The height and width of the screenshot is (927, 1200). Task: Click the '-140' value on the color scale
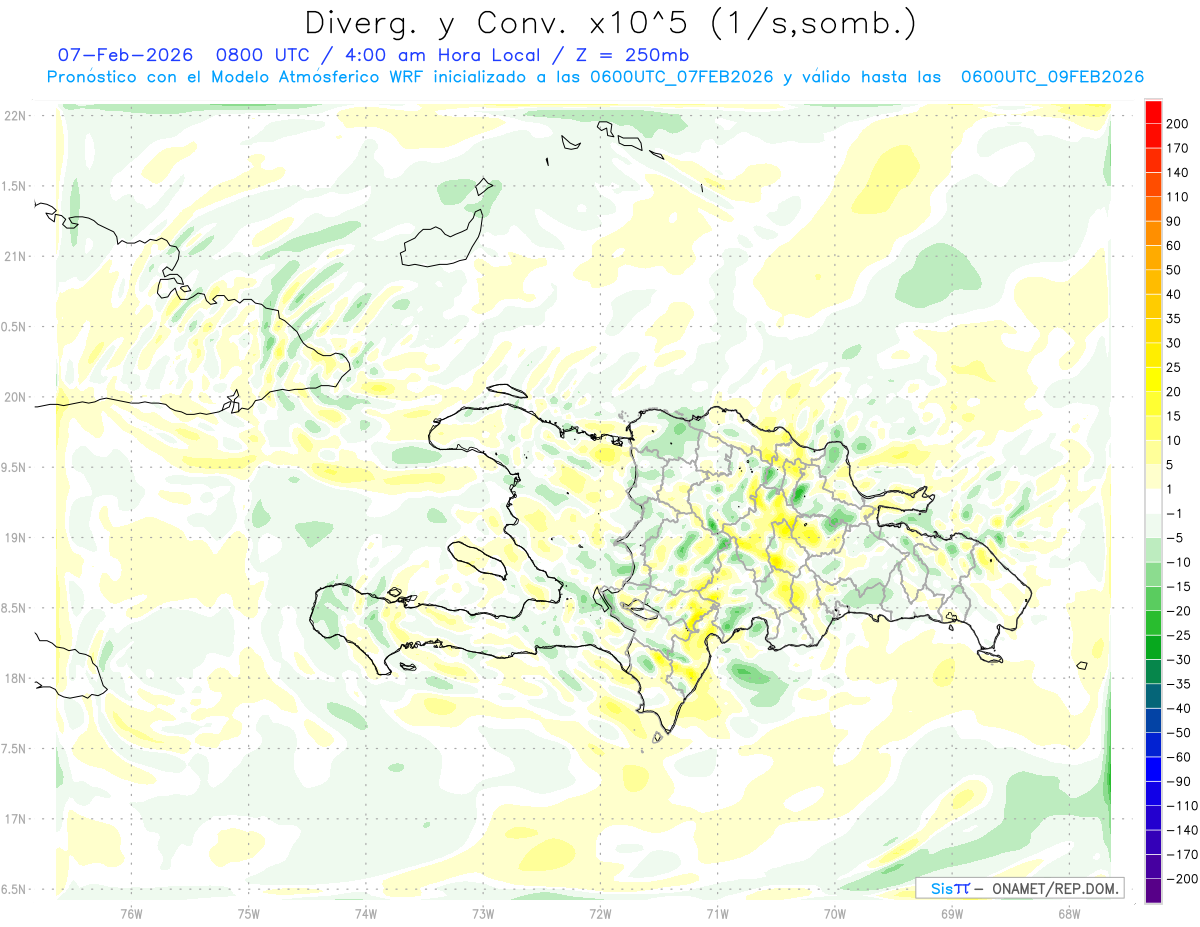[x=1184, y=830]
